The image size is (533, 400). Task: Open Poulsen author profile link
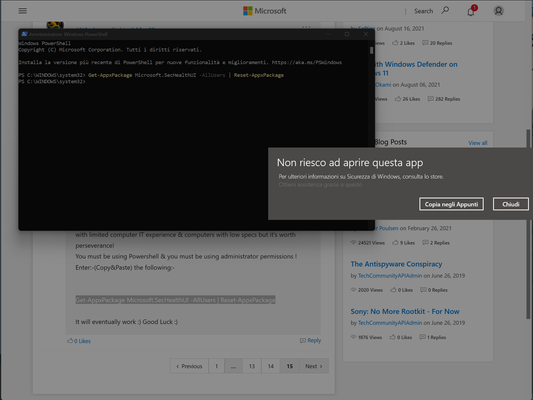388,228
